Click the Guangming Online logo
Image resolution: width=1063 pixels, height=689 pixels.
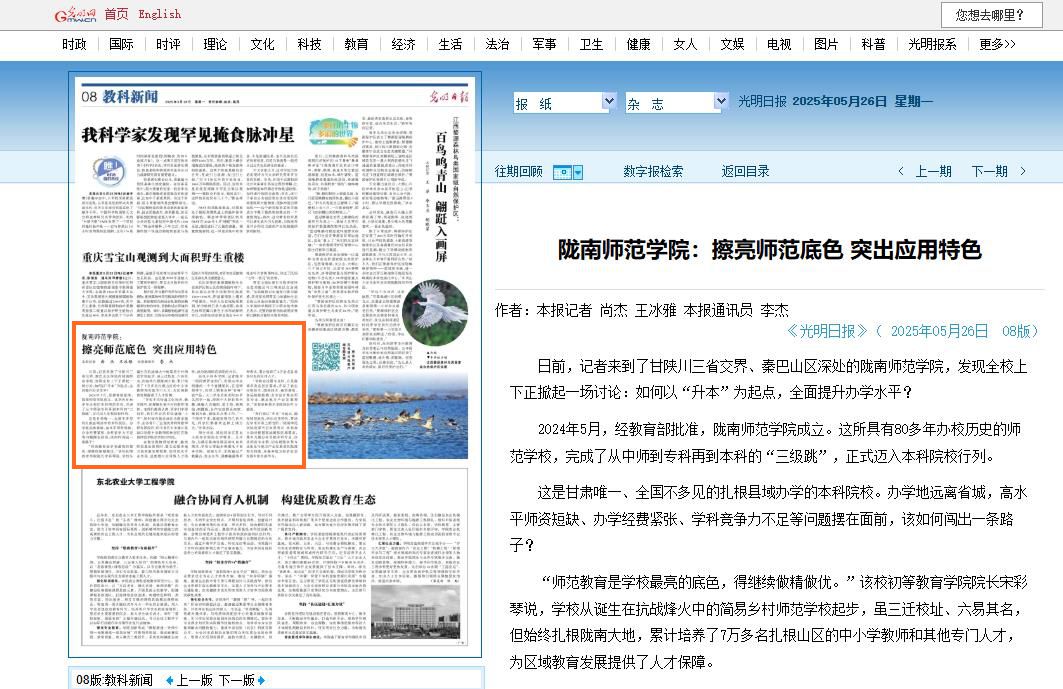click(74, 14)
